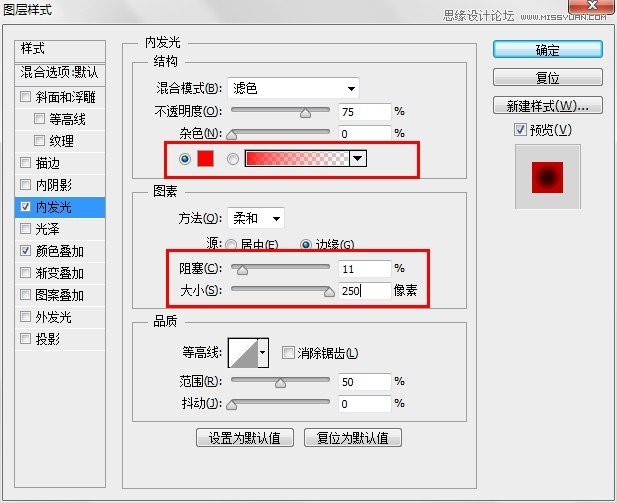
Task: Click the 新建样式(W)... button
Action: (547, 105)
